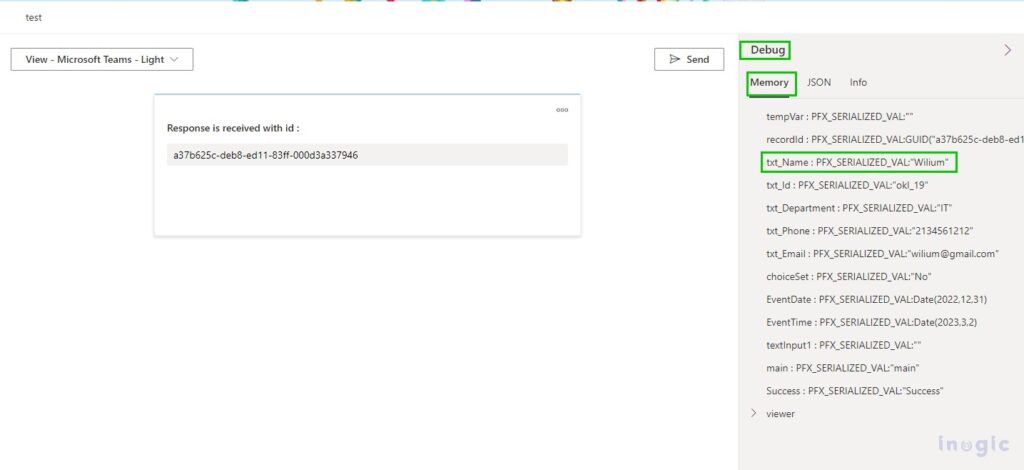The width and height of the screenshot is (1024, 470).
Task: Click the Send button
Action: coord(689,59)
